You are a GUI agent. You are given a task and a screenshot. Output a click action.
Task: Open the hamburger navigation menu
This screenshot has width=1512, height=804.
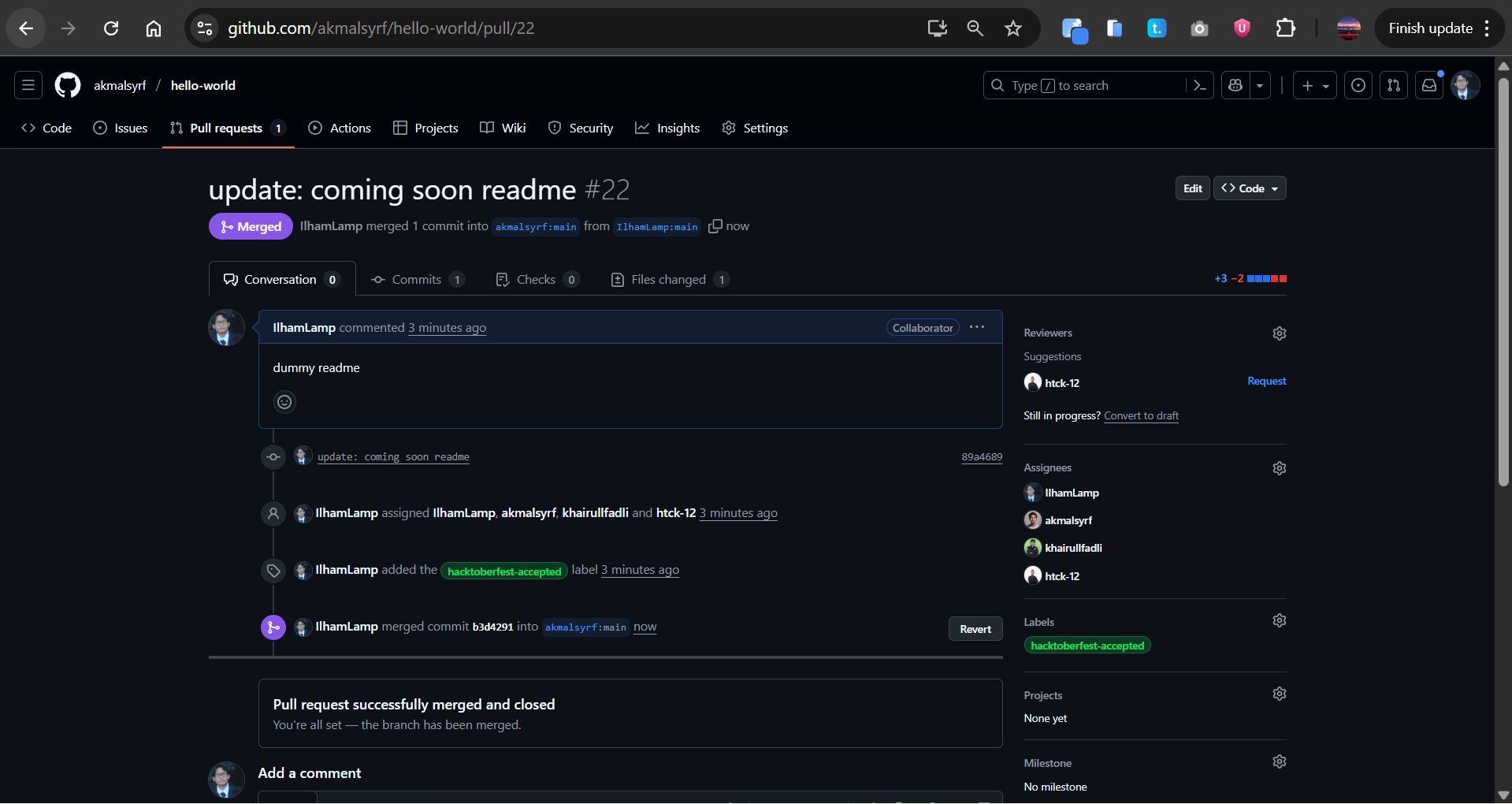click(x=28, y=85)
